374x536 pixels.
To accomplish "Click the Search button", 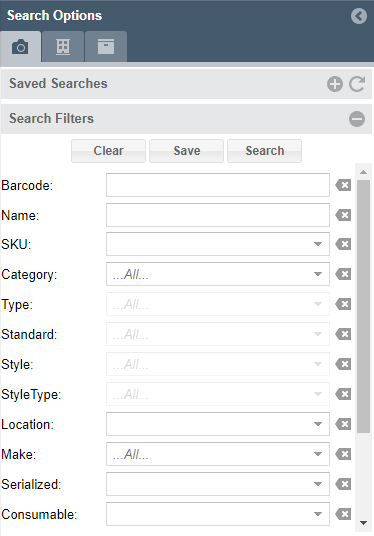I will tap(265, 151).
